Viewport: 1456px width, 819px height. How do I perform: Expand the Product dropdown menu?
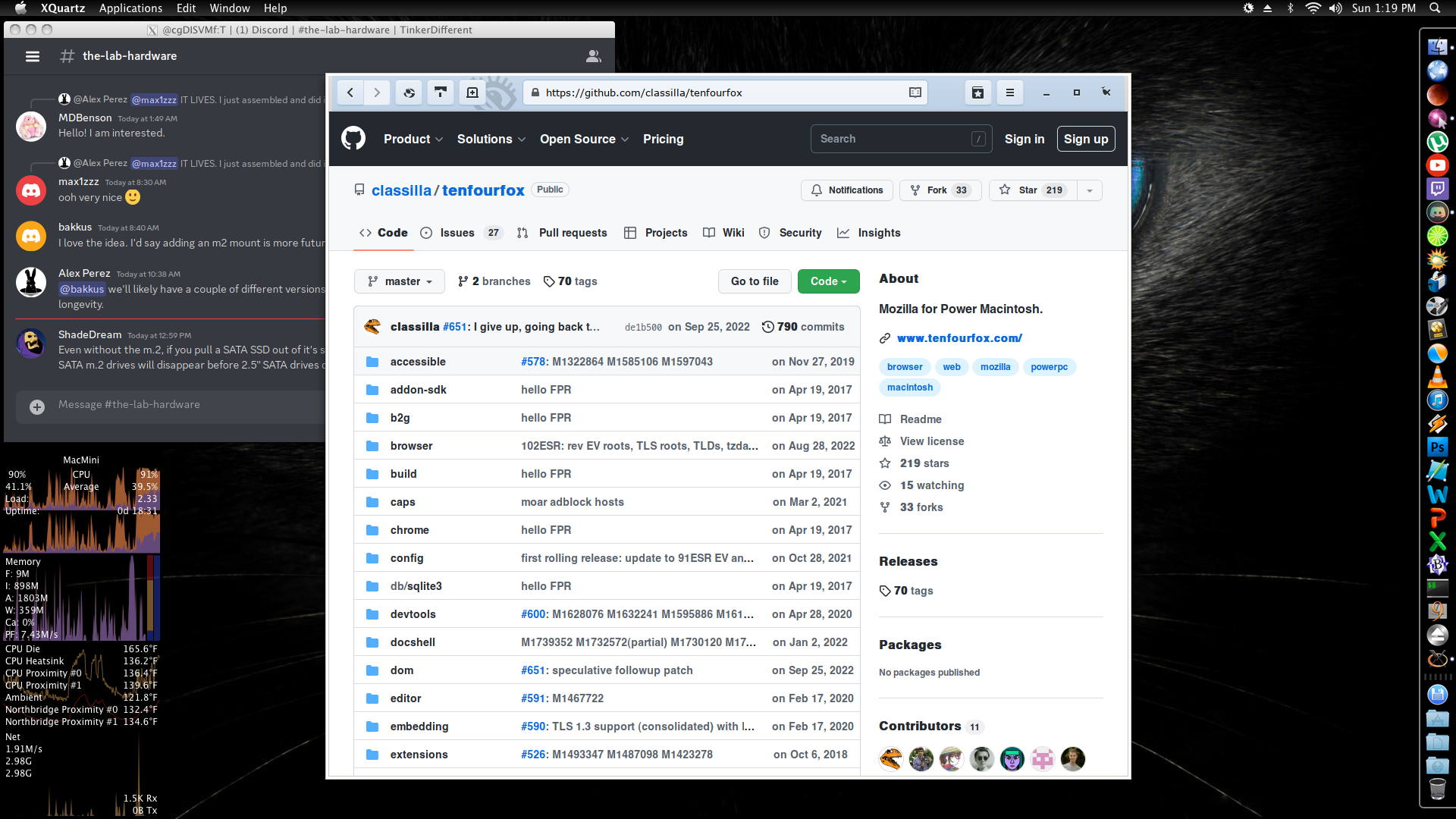point(413,139)
